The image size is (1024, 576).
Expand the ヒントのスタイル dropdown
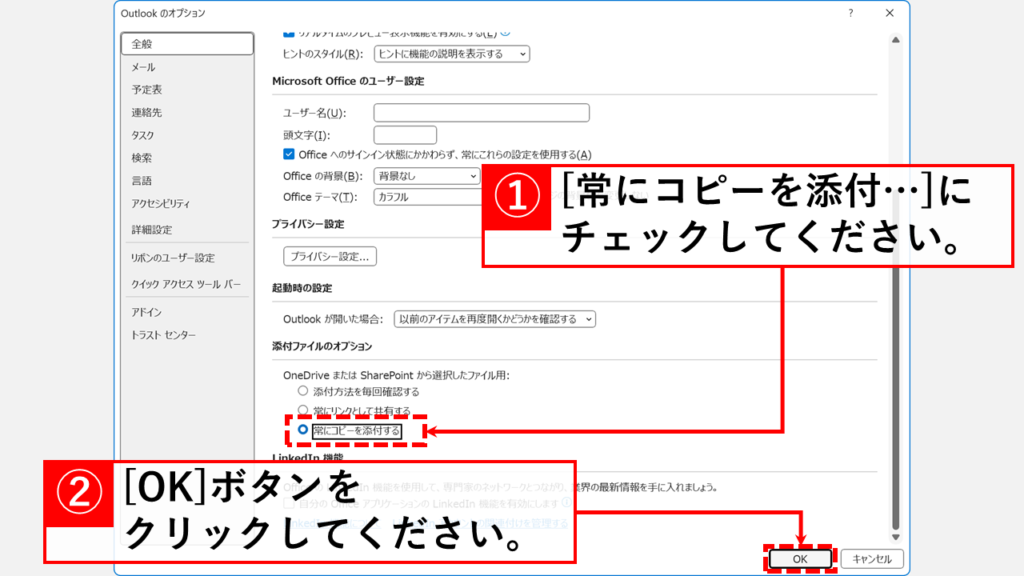(x=451, y=54)
